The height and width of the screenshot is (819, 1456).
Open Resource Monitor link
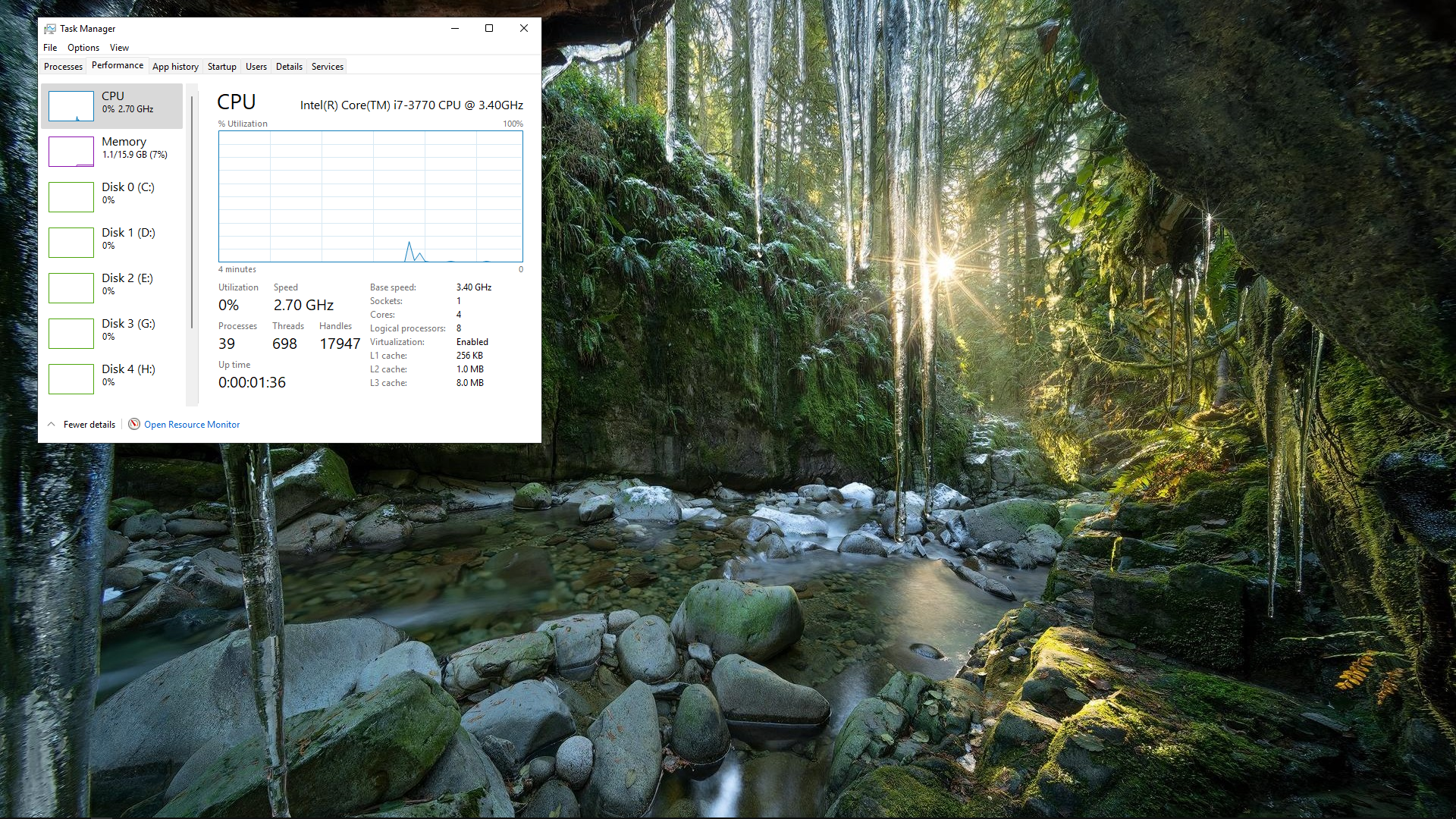[192, 425]
